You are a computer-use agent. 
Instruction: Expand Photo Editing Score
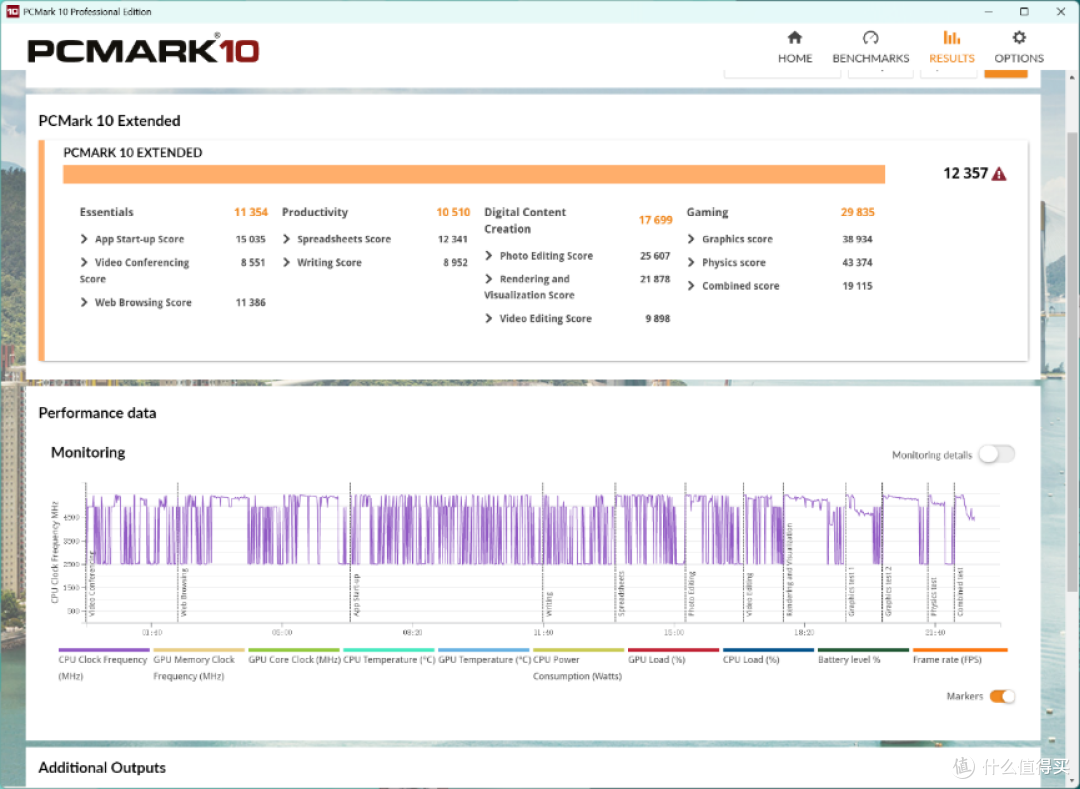point(489,255)
